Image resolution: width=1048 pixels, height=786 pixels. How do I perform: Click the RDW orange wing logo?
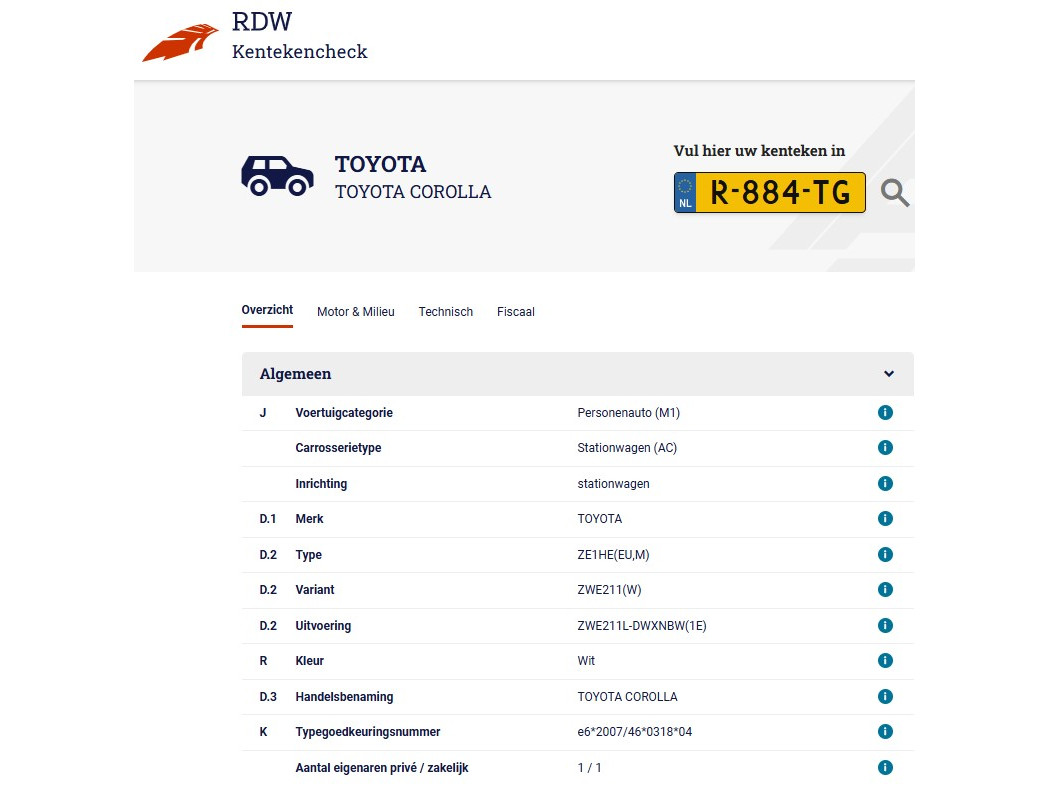180,43
